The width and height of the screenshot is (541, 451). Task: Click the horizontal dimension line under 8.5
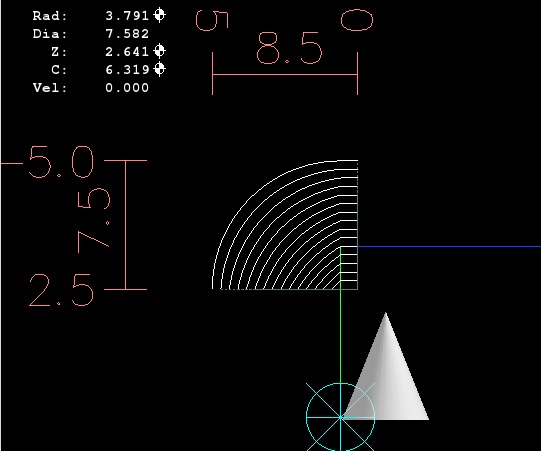(x=285, y=74)
